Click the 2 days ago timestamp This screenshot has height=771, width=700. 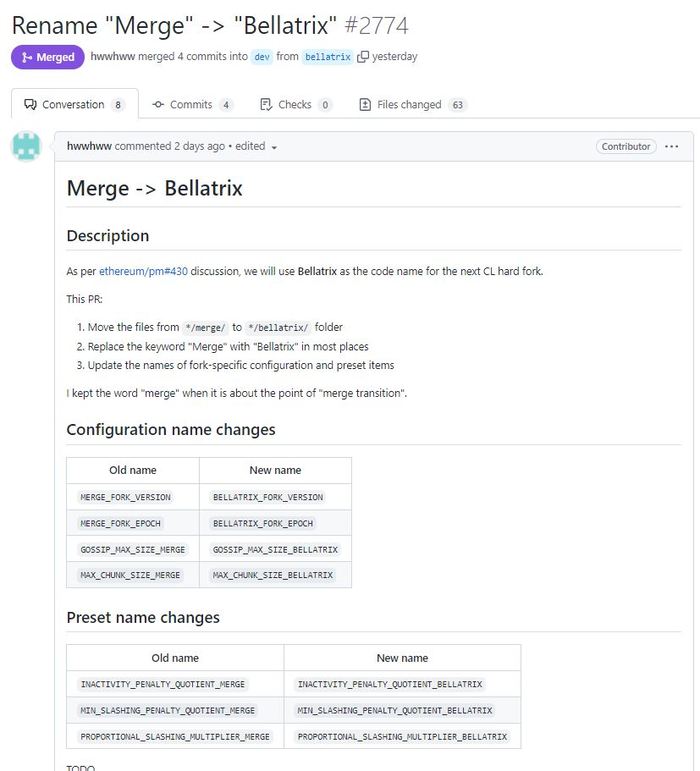click(x=199, y=146)
